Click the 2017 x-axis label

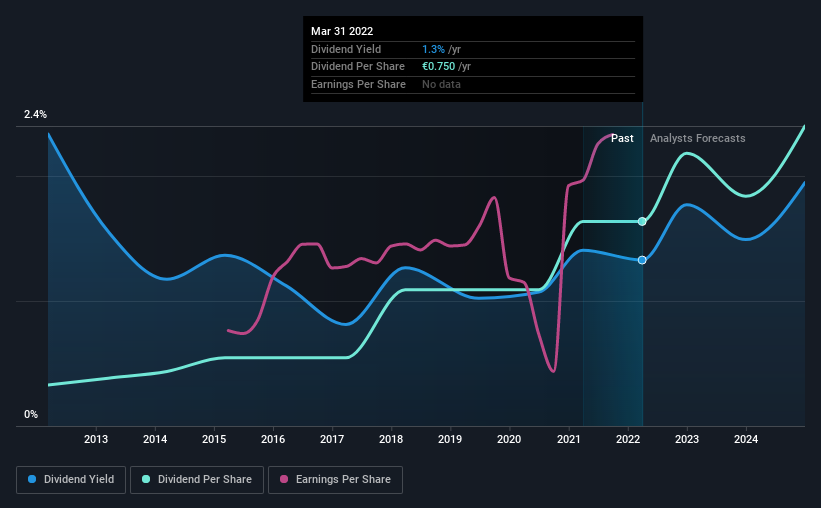(x=332, y=439)
